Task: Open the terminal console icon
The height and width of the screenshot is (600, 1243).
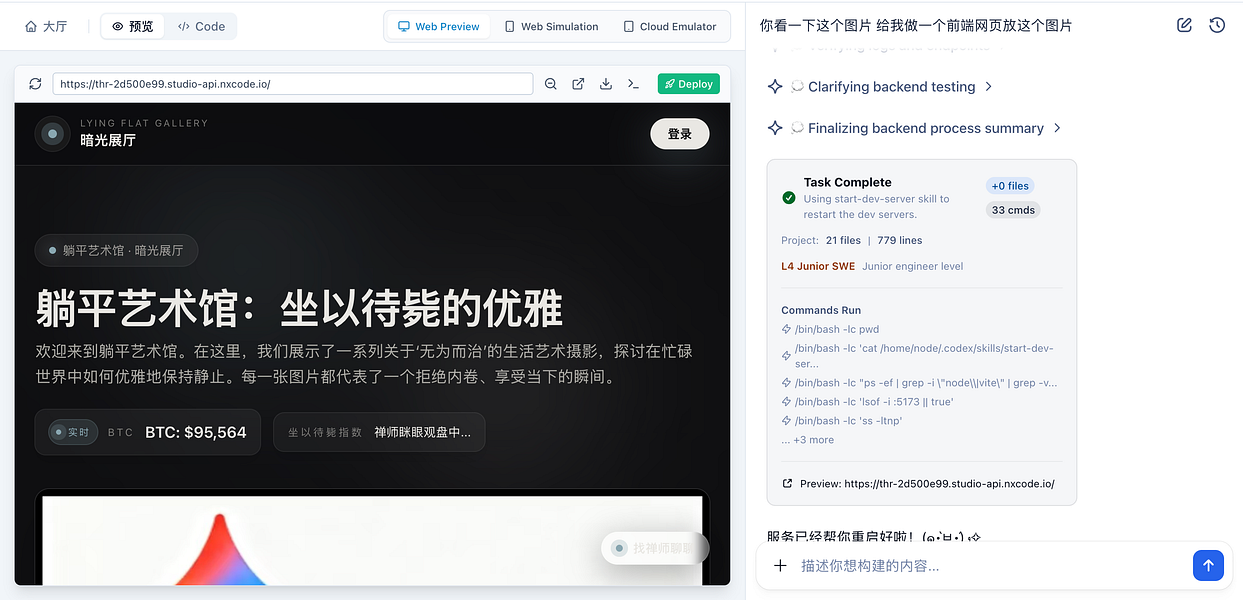Action: [633, 84]
